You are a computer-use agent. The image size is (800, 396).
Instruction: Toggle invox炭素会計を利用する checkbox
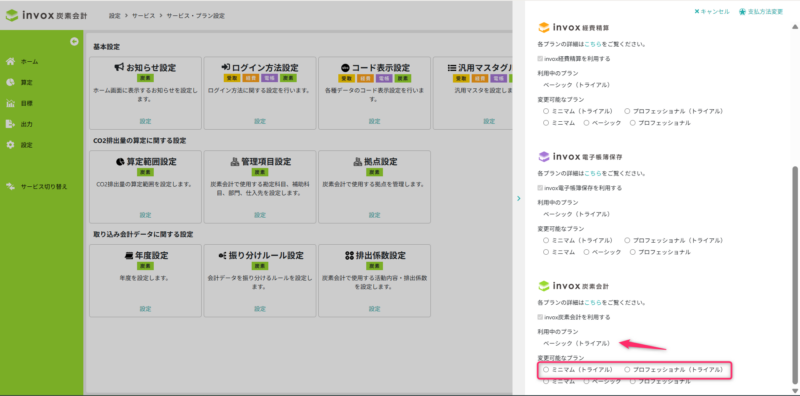point(540,317)
